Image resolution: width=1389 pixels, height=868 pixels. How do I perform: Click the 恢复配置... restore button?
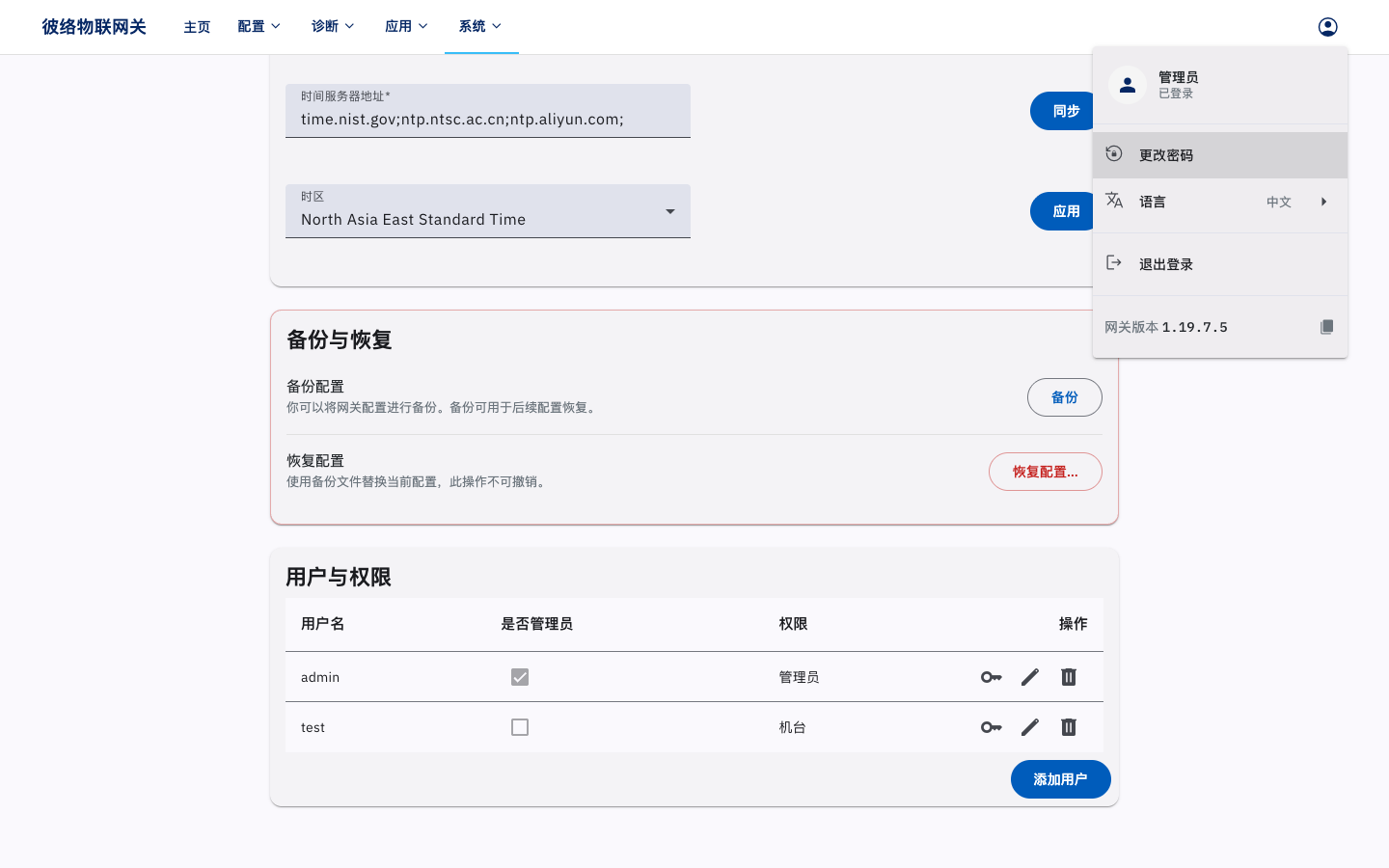[x=1046, y=472]
